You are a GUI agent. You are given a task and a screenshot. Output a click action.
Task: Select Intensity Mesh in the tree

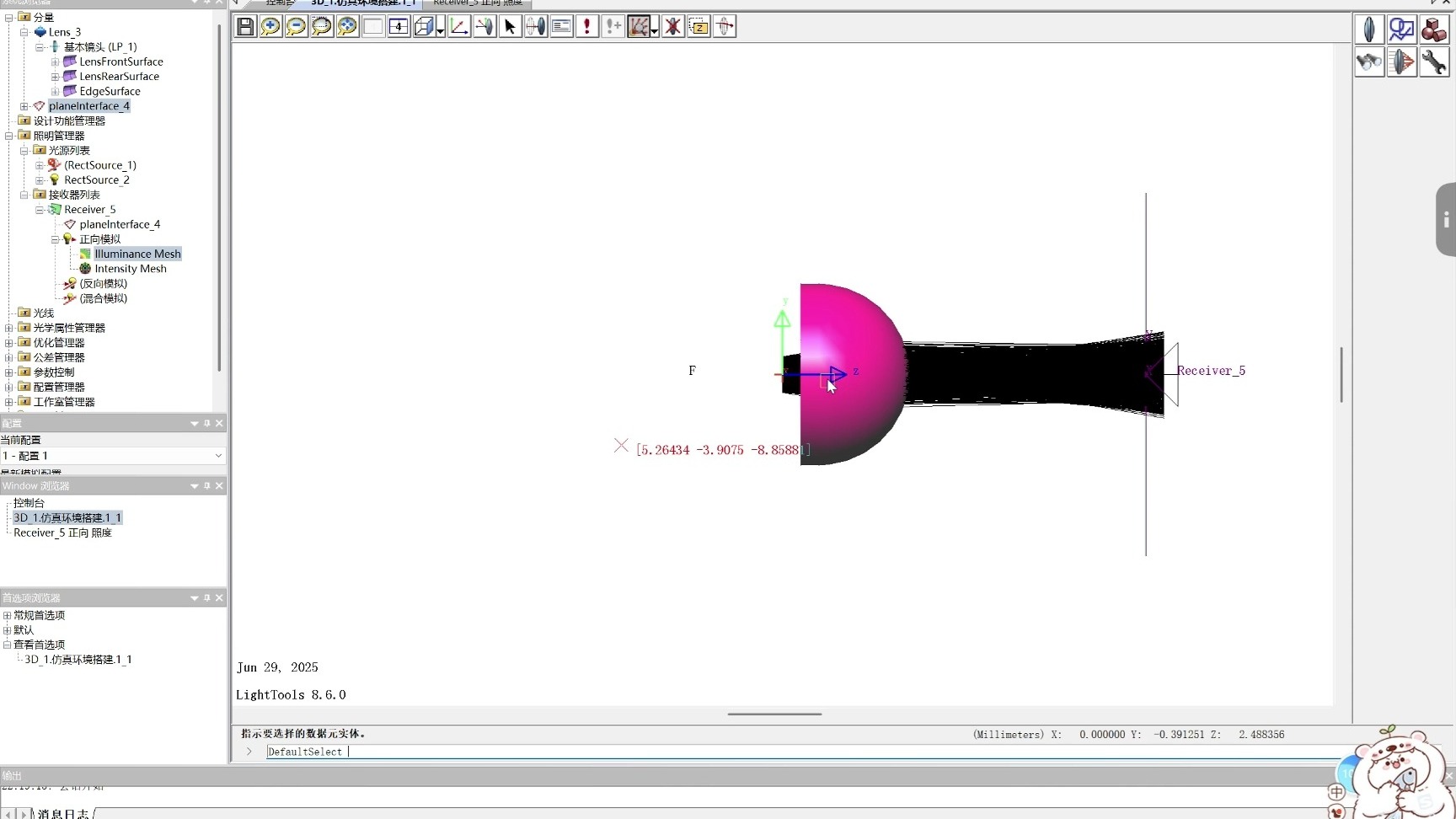point(131,269)
